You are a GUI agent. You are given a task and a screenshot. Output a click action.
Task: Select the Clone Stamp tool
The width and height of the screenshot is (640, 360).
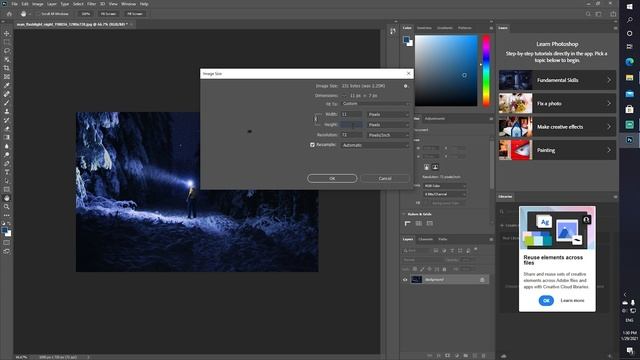pyautogui.click(x=7, y=111)
